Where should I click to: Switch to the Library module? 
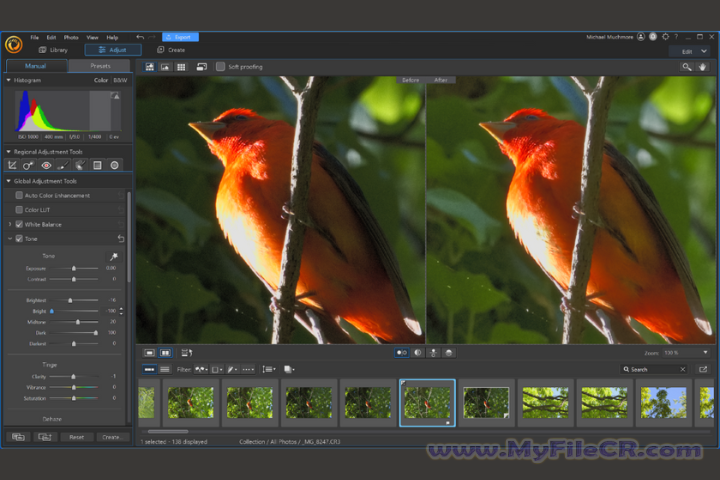pyautogui.click(x=53, y=50)
